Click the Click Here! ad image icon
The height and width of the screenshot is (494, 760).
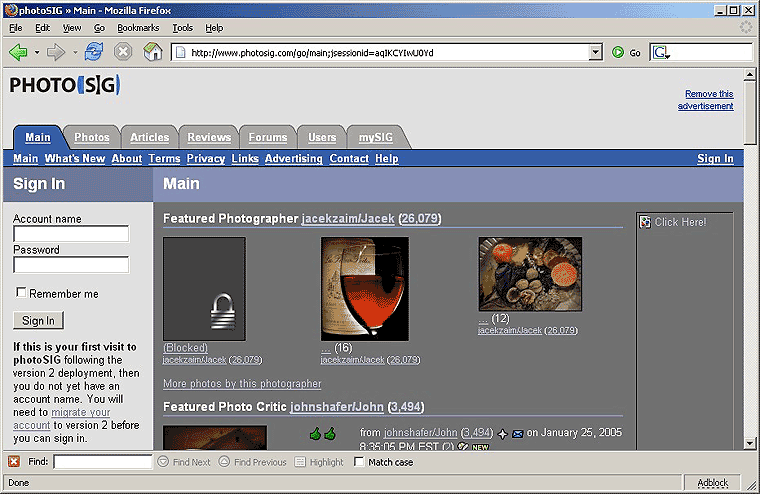(x=645, y=222)
